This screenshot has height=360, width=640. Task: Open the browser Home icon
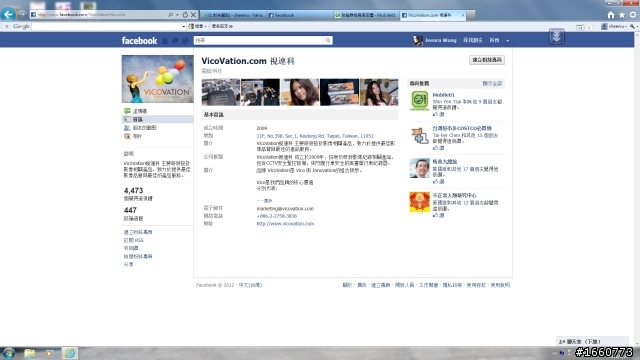tap(611, 15)
